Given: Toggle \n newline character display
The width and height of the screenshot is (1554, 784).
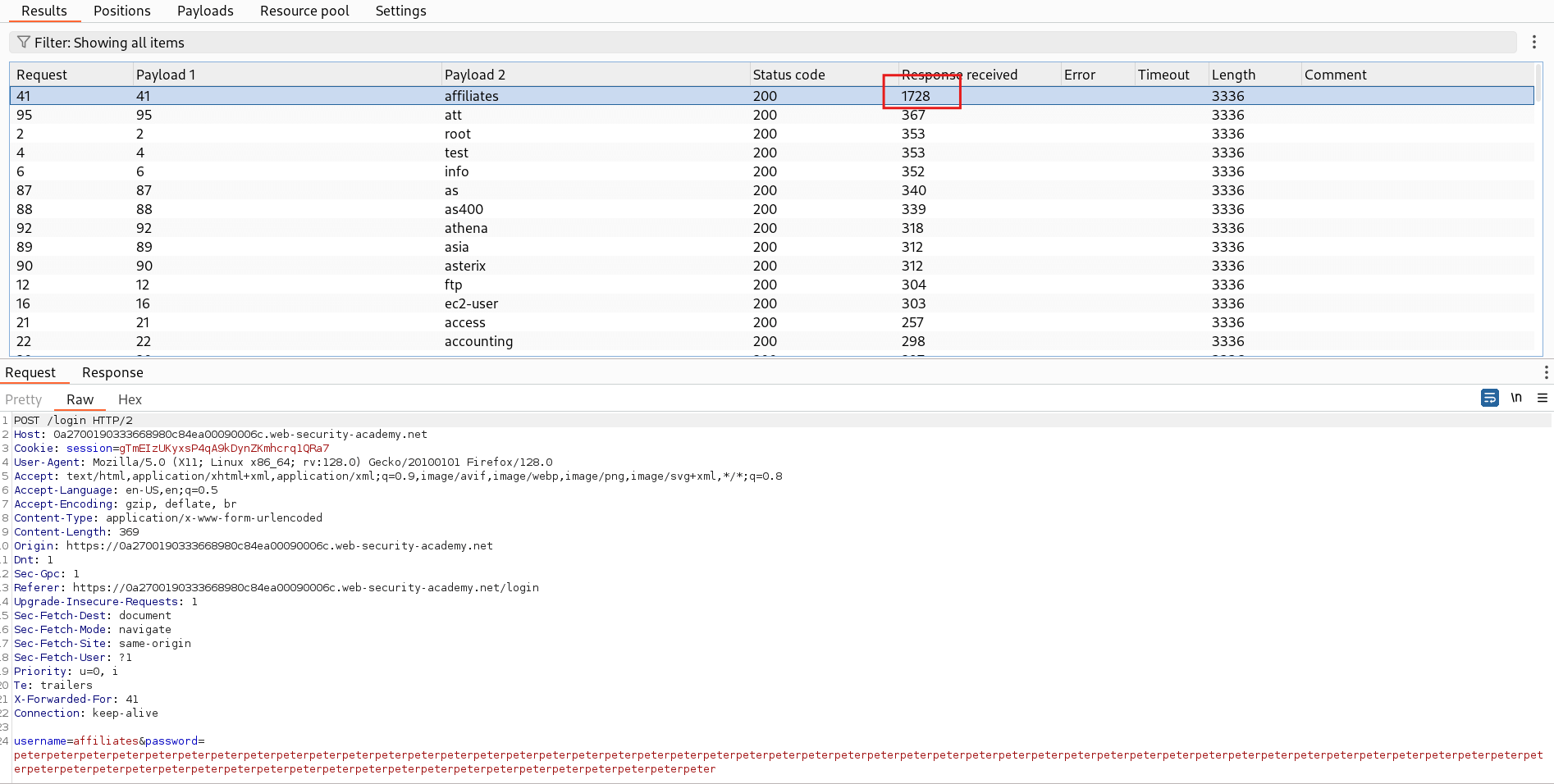Looking at the screenshot, I should (x=1516, y=398).
